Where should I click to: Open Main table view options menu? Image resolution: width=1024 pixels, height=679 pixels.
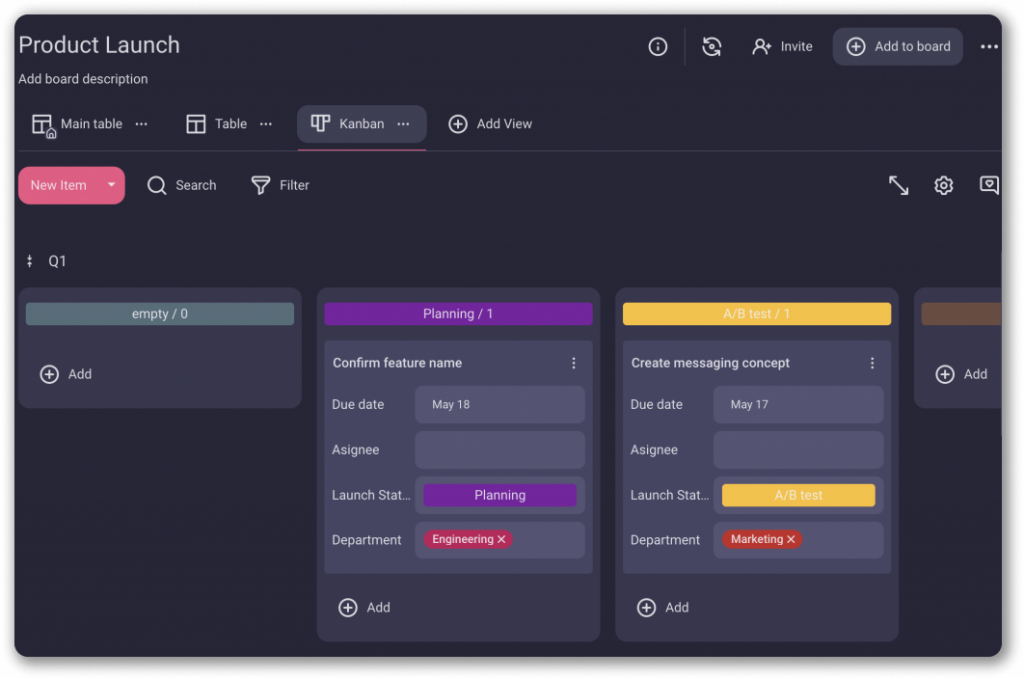[x=141, y=124]
